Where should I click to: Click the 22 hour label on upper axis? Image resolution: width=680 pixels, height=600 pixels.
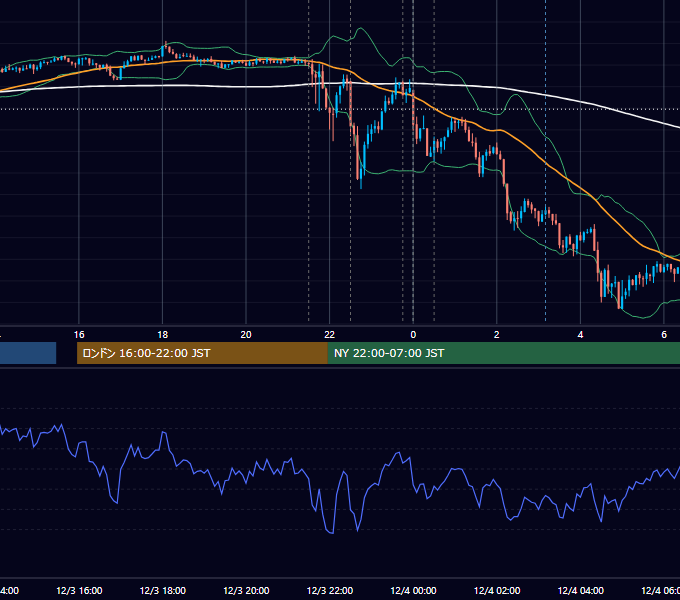tap(330, 335)
